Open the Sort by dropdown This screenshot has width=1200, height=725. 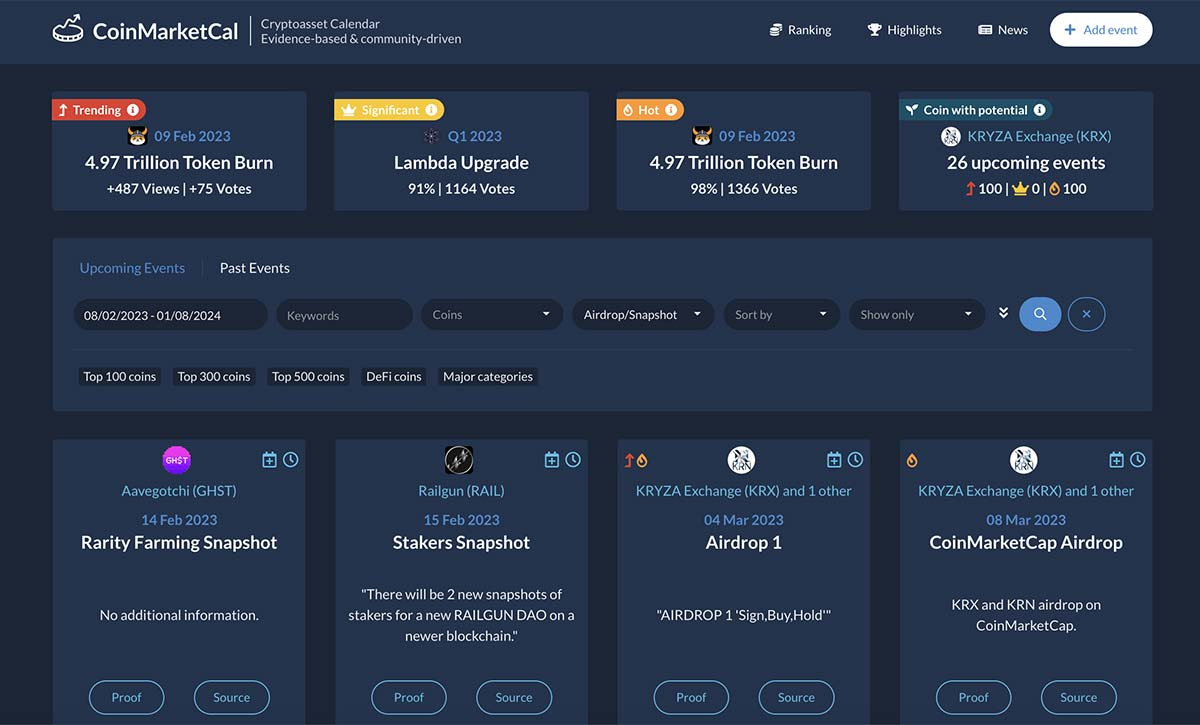tap(781, 314)
